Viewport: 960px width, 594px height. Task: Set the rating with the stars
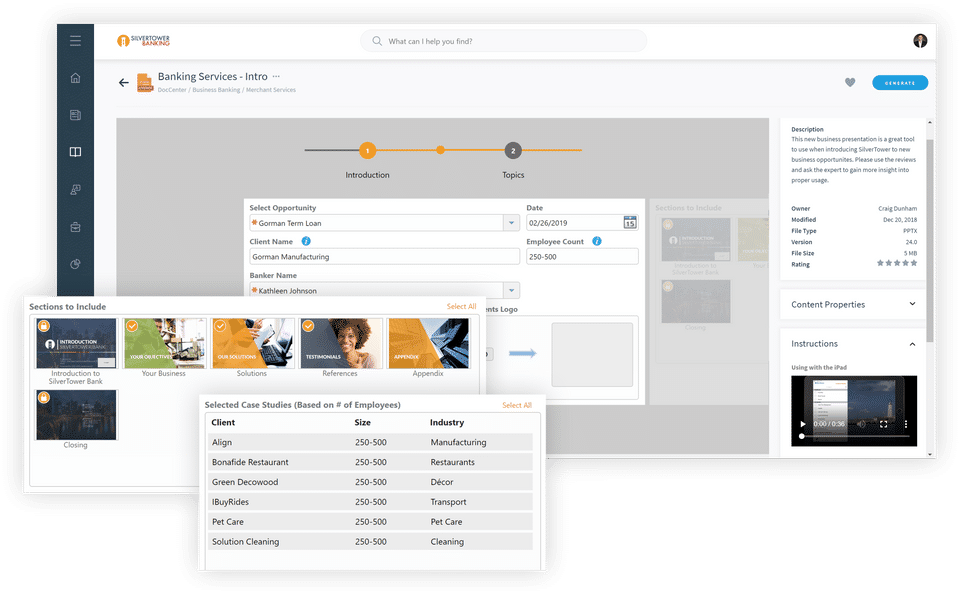click(x=897, y=263)
